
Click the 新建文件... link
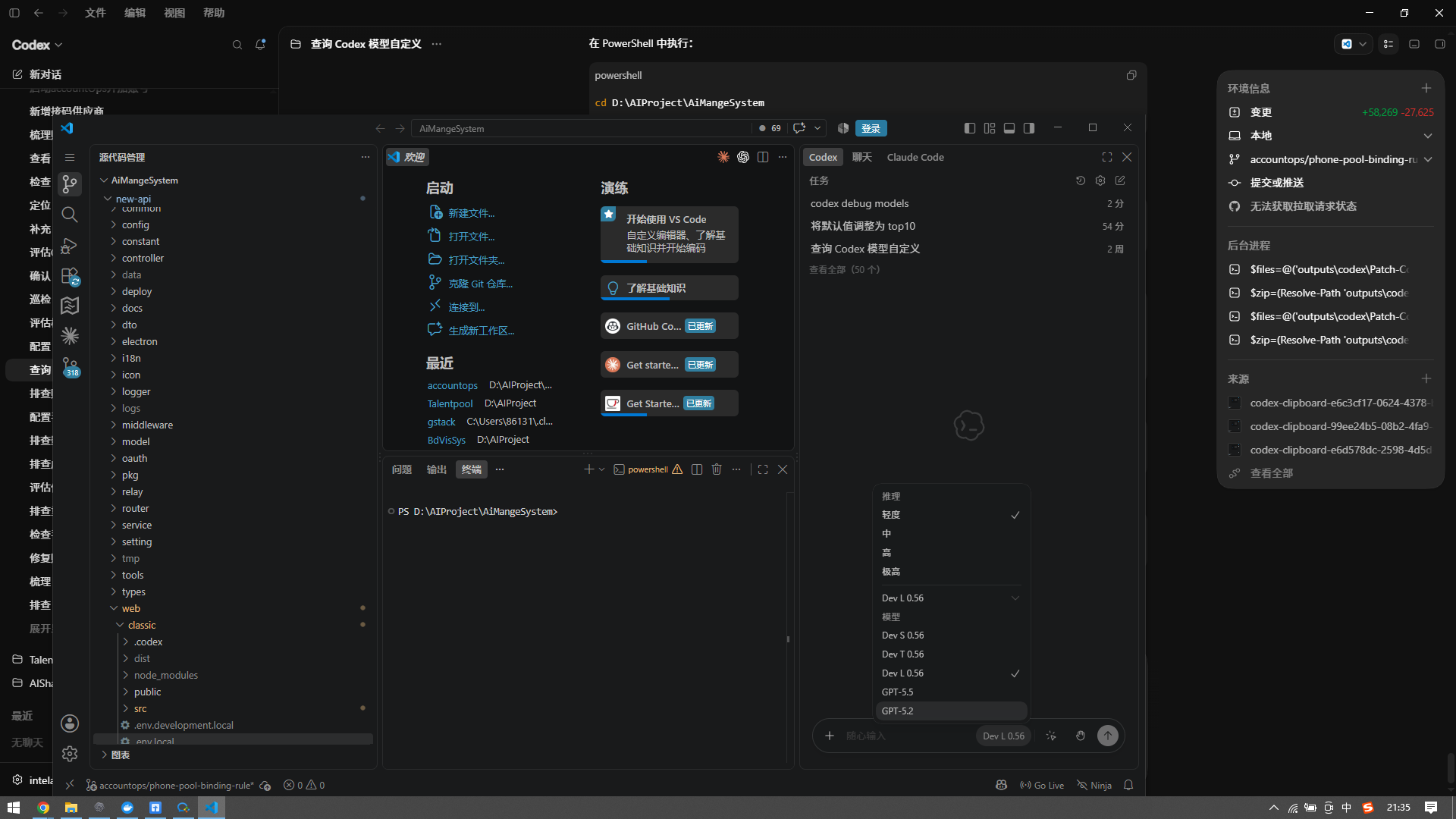click(x=471, y=213)
